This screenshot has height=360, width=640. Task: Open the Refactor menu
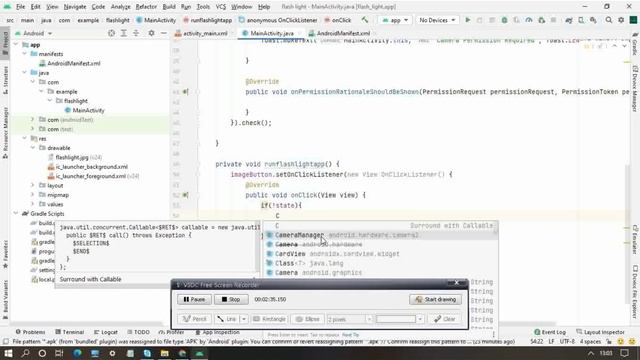(x=146, y=7)
